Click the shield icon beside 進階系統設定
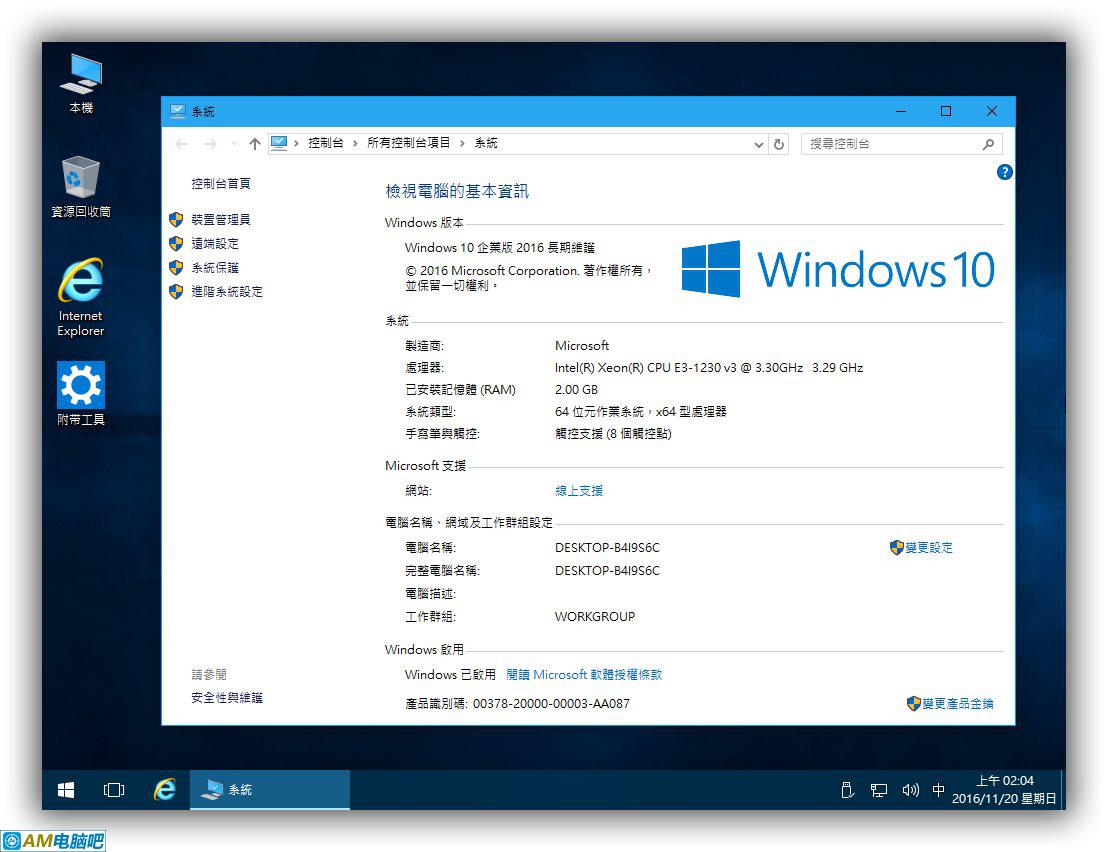Screen dimensions: 1108x852 tap(176, 292)
